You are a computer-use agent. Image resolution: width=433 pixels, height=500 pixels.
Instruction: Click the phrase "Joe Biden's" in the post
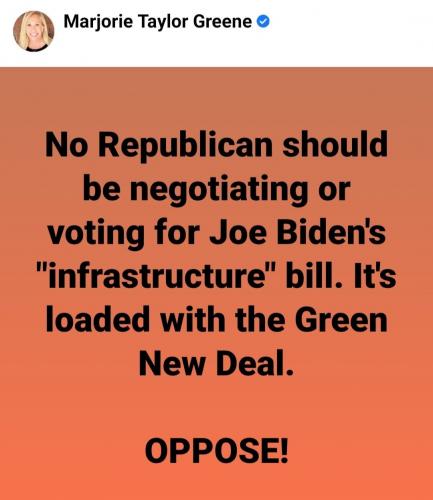tap(298, 231)
